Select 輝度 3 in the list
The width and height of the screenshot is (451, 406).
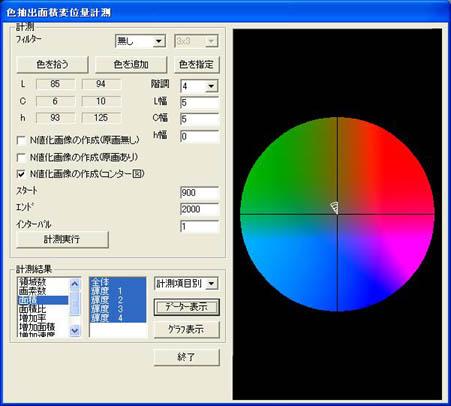(118, 309)
